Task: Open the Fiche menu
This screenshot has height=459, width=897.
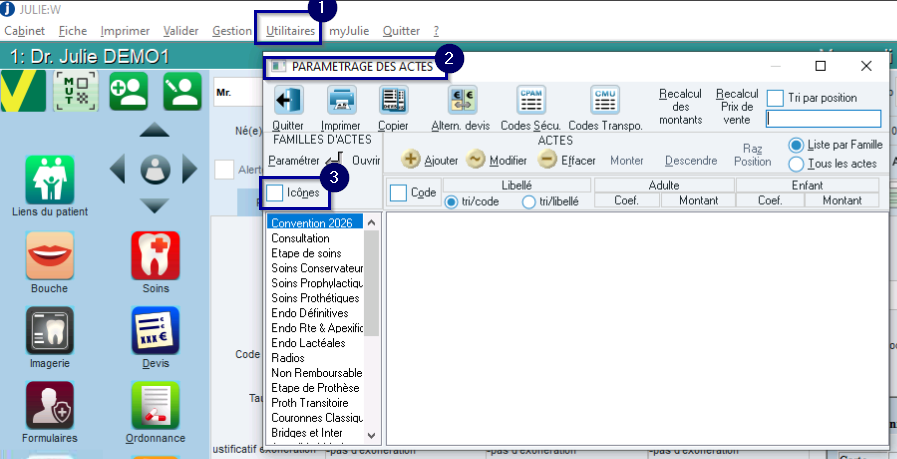Action: click(73, 31)
